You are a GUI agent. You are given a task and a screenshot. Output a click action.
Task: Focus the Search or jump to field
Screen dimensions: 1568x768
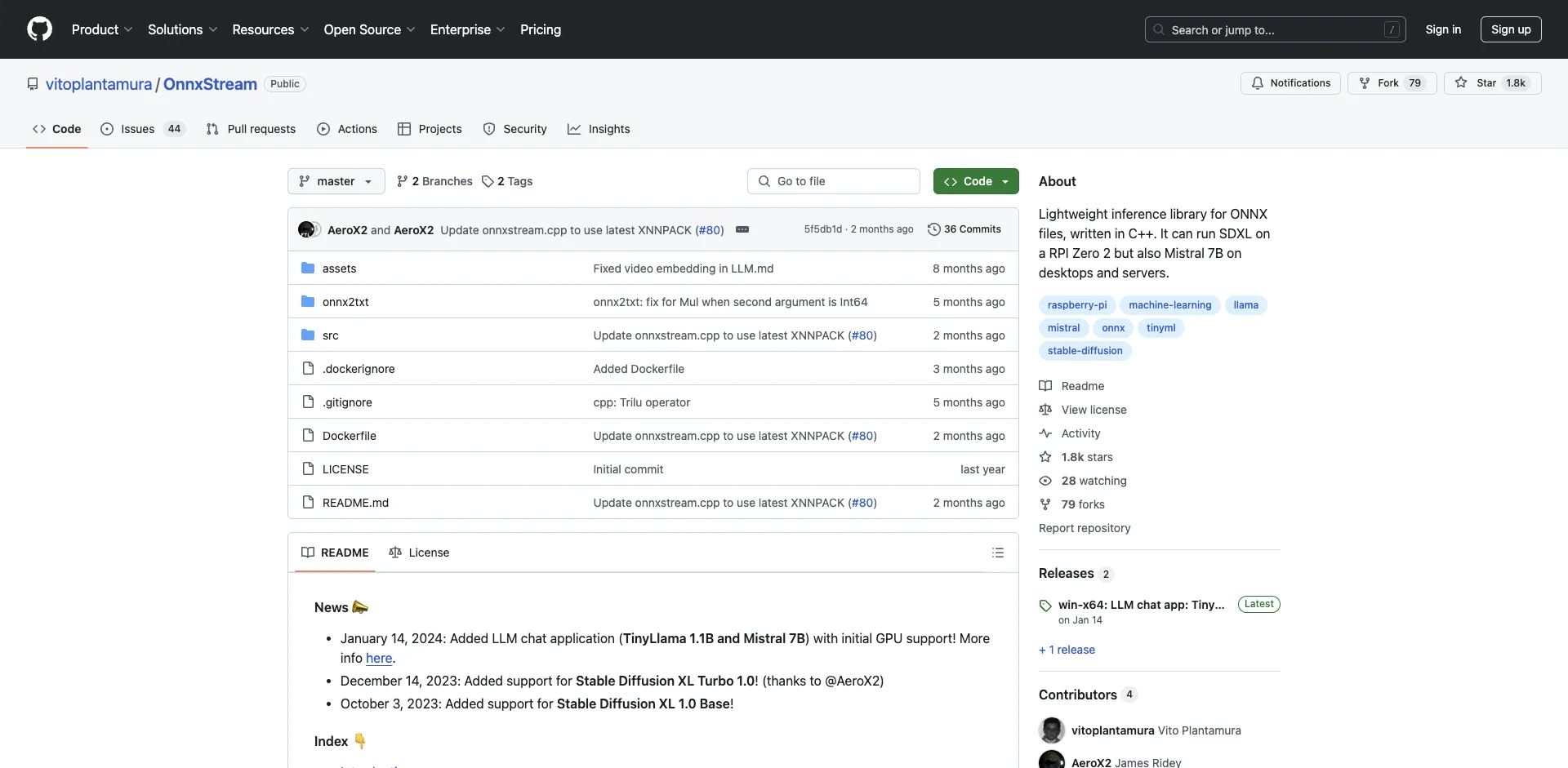1276,29
